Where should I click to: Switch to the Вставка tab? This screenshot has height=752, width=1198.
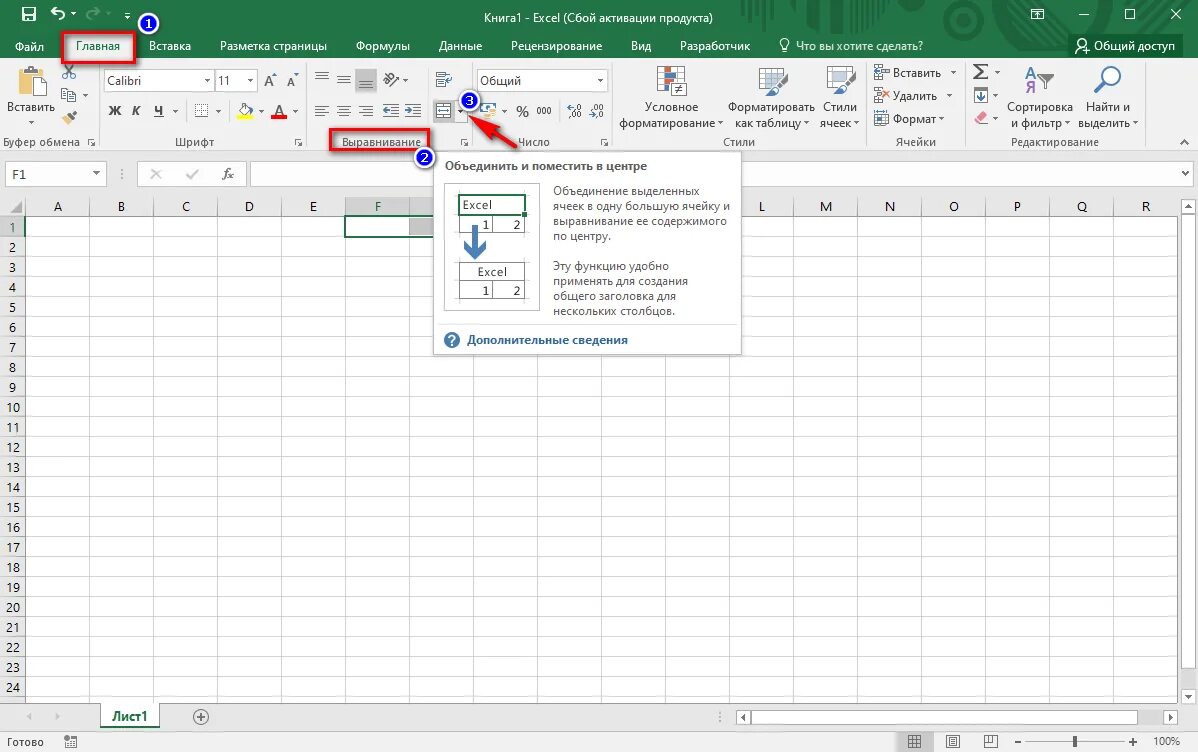tap(170, 46)
